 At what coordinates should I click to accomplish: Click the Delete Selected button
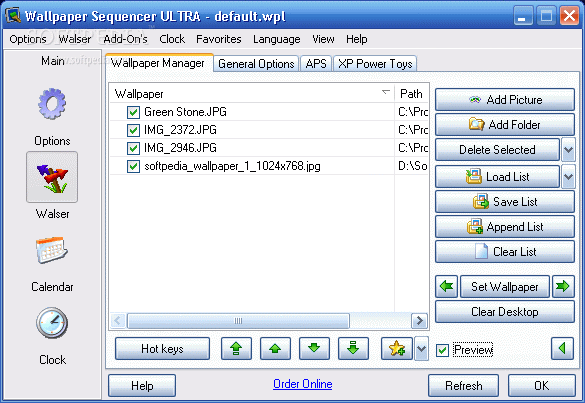tap(498, 150)
